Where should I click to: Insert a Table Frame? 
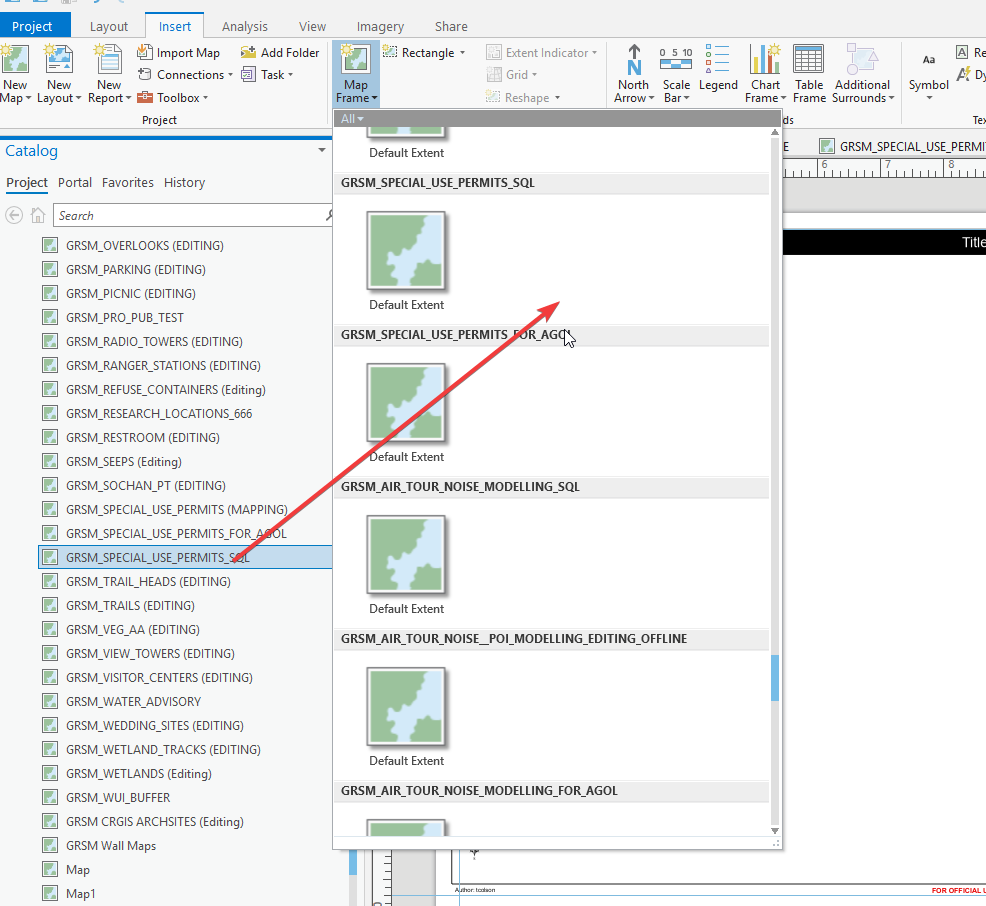click(x=809, y=74)
